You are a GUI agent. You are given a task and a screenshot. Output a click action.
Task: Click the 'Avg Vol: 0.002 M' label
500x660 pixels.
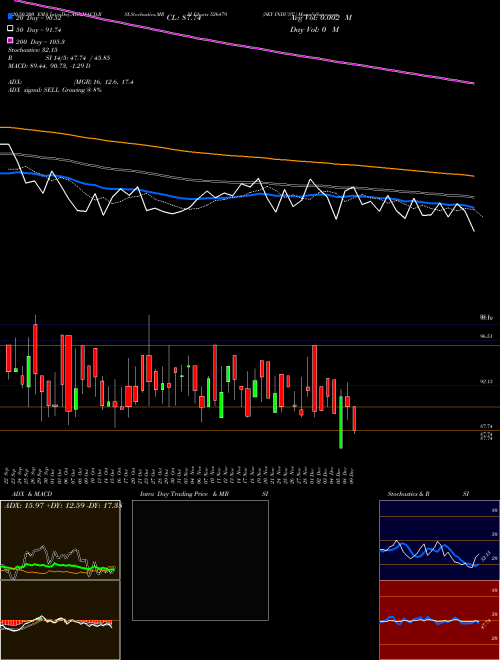tap(321, 18)
